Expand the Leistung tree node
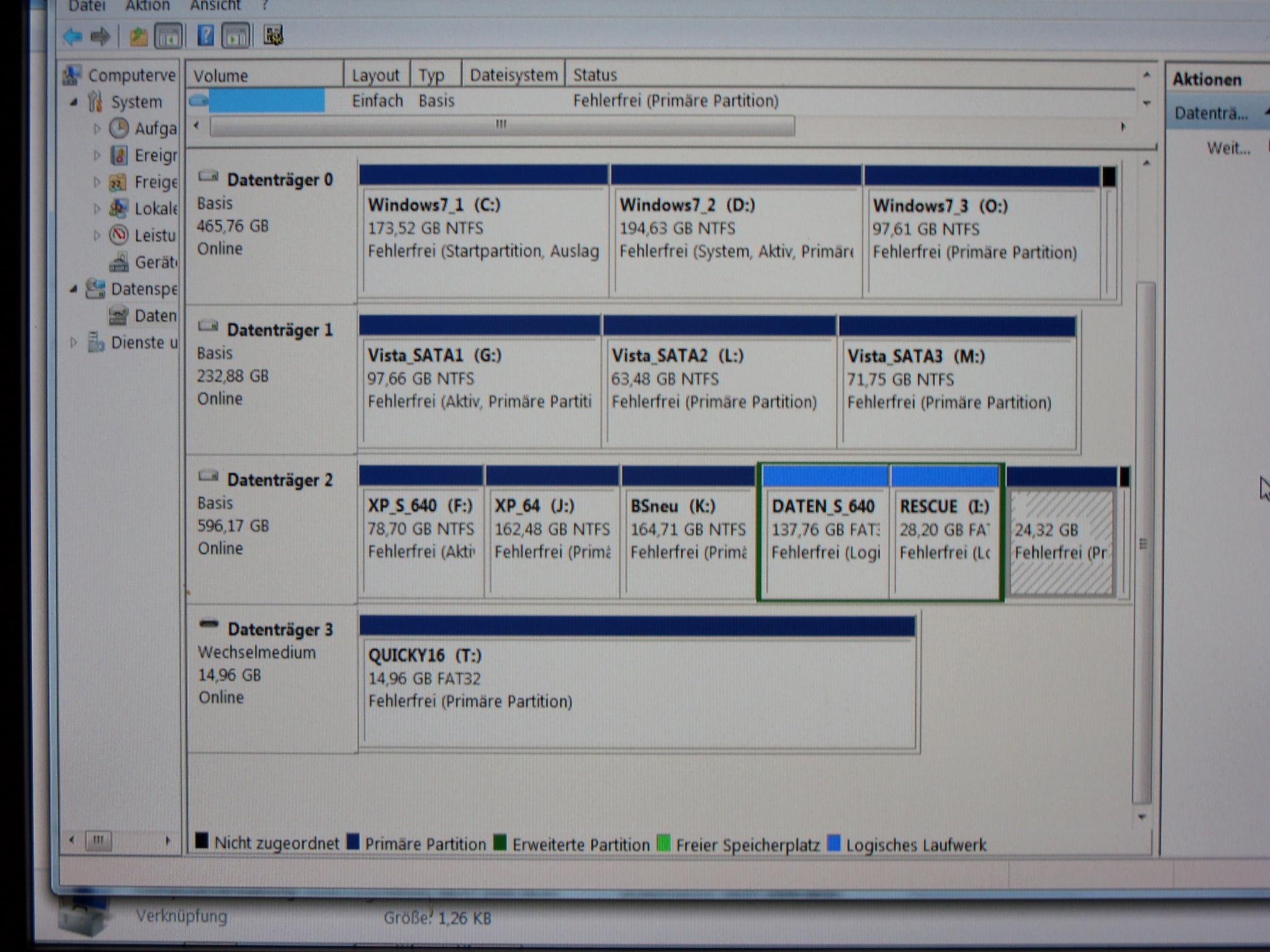Viewport: 1270px width, 952px height. tap(97, 235)
